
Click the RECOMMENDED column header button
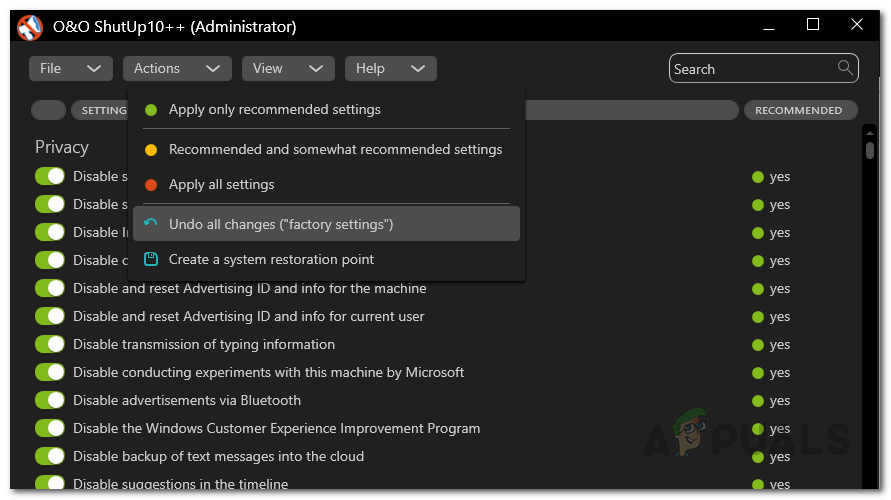[x=799, y=110]
